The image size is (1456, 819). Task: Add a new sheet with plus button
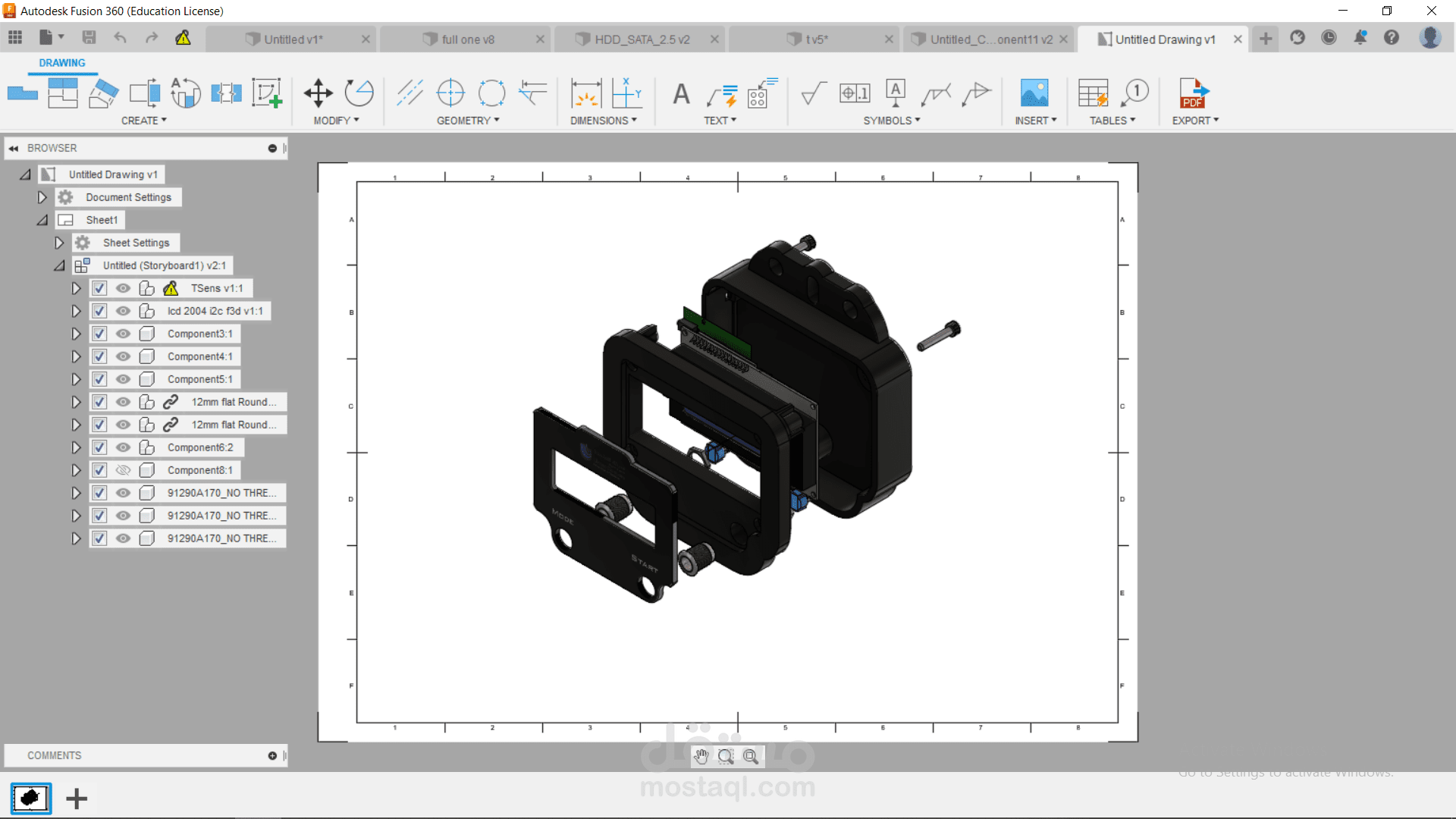coord(77,799)
